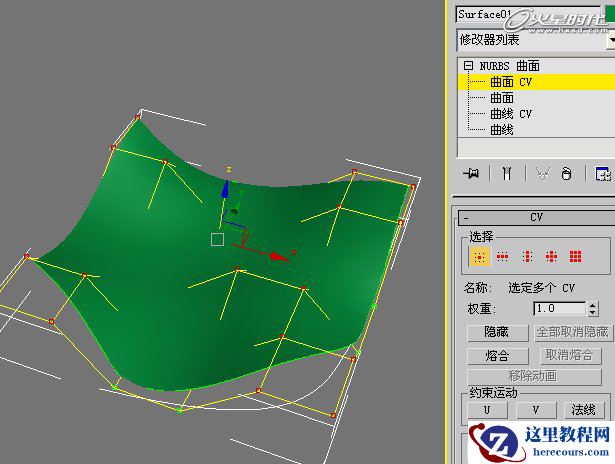This screenshot has width=615, height=464.
Task: Click the Pin Stack pushpin icon
Action: pos(471,173)
